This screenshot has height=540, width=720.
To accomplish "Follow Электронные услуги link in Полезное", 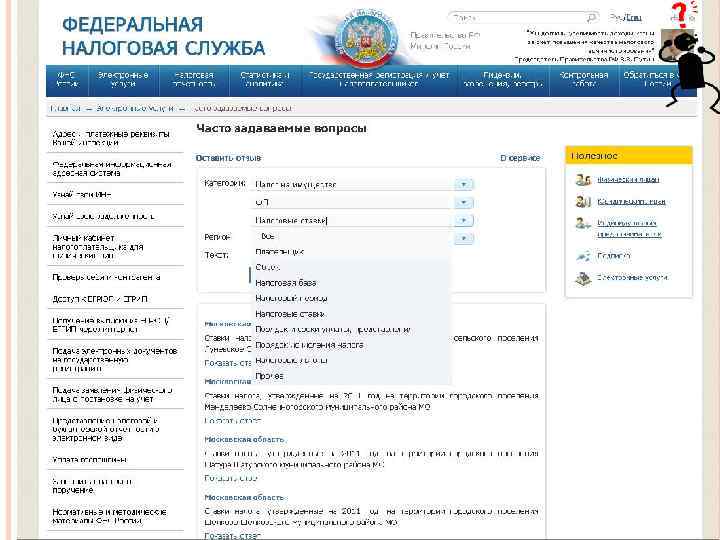I will 632,277.
